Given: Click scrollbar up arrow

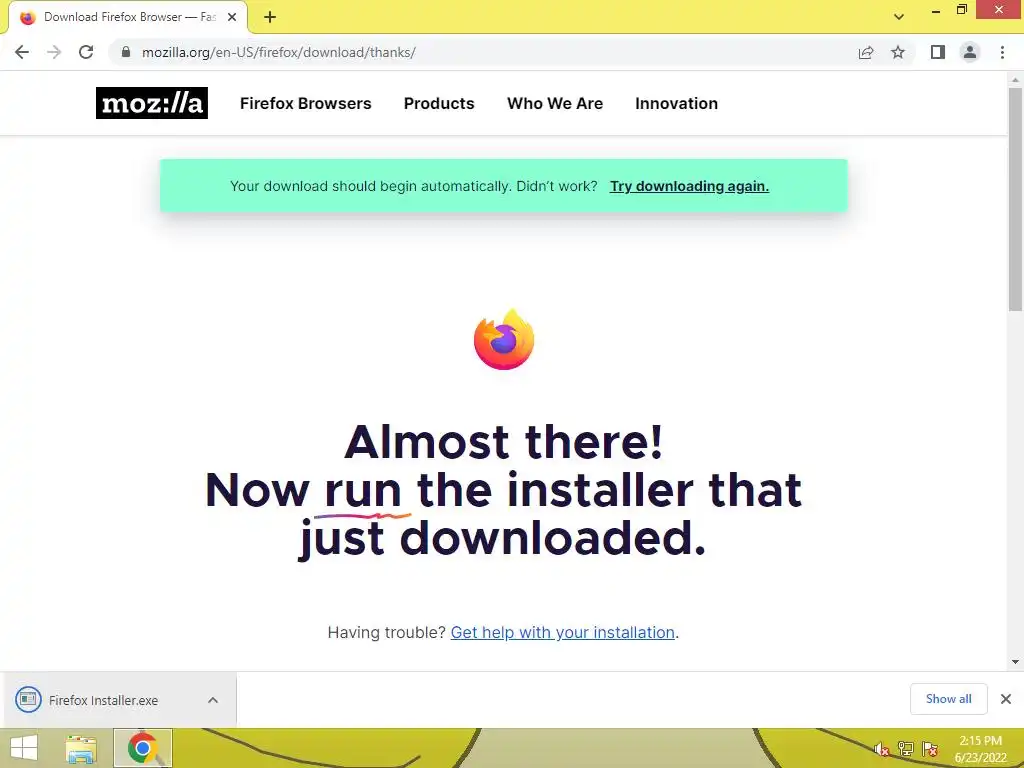Looking at the screenshot, I should (1015, 80).
